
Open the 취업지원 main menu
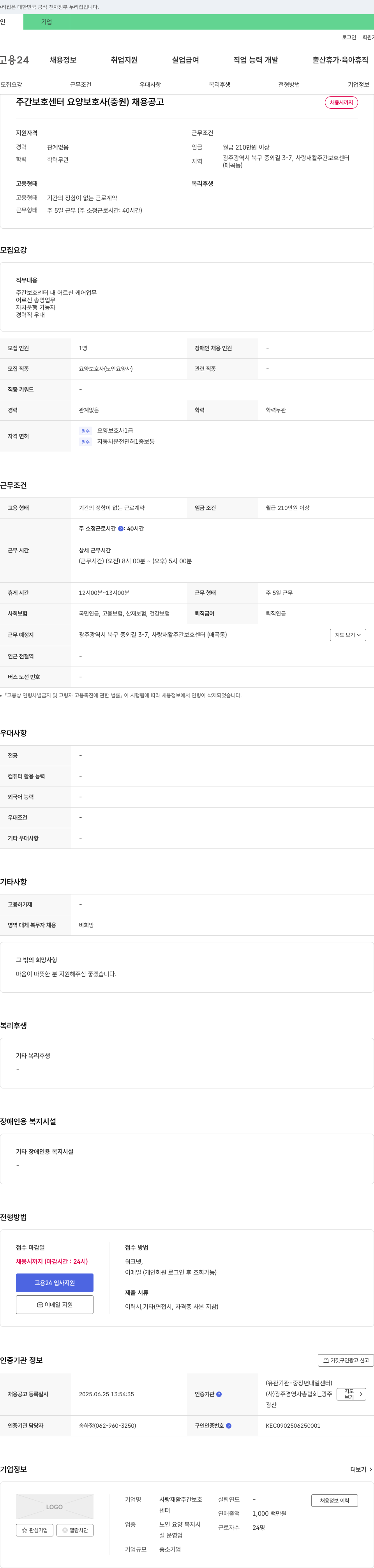point(124,60)
